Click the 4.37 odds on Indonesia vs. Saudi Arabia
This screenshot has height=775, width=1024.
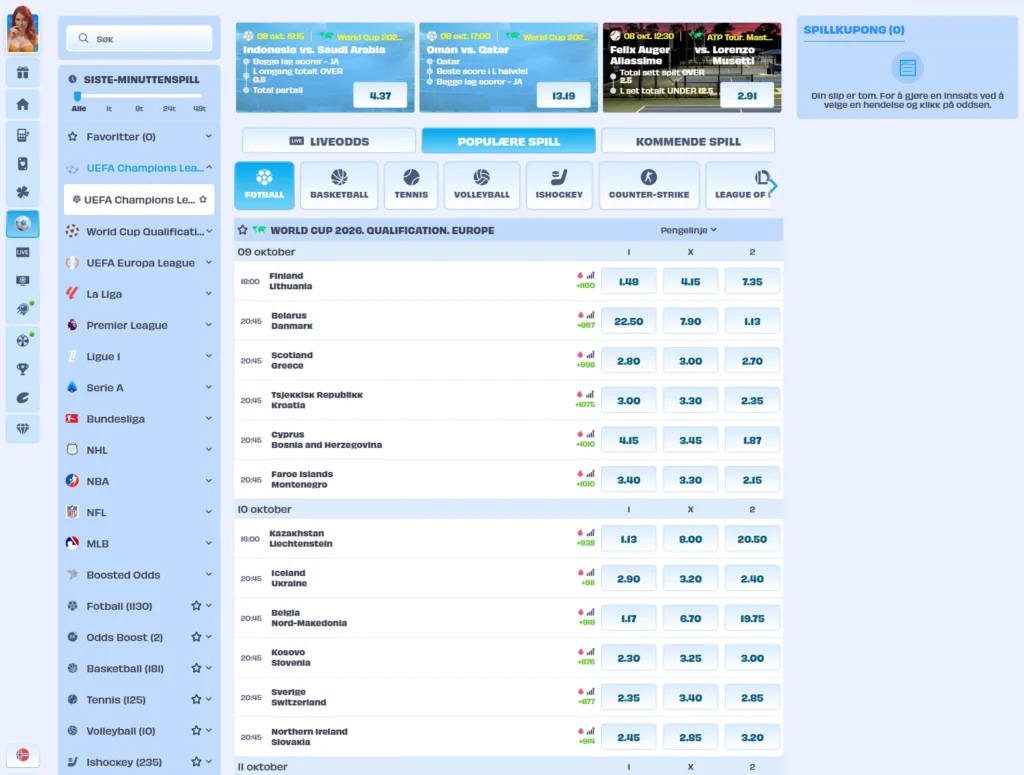click(380, 96)
